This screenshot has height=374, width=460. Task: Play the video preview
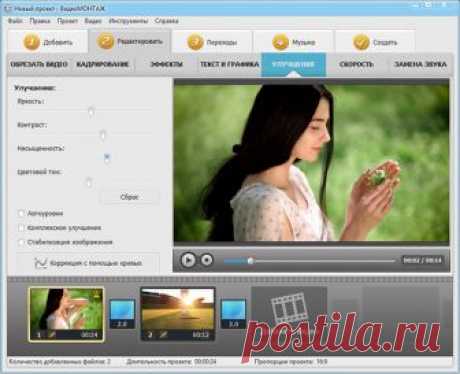188,260
